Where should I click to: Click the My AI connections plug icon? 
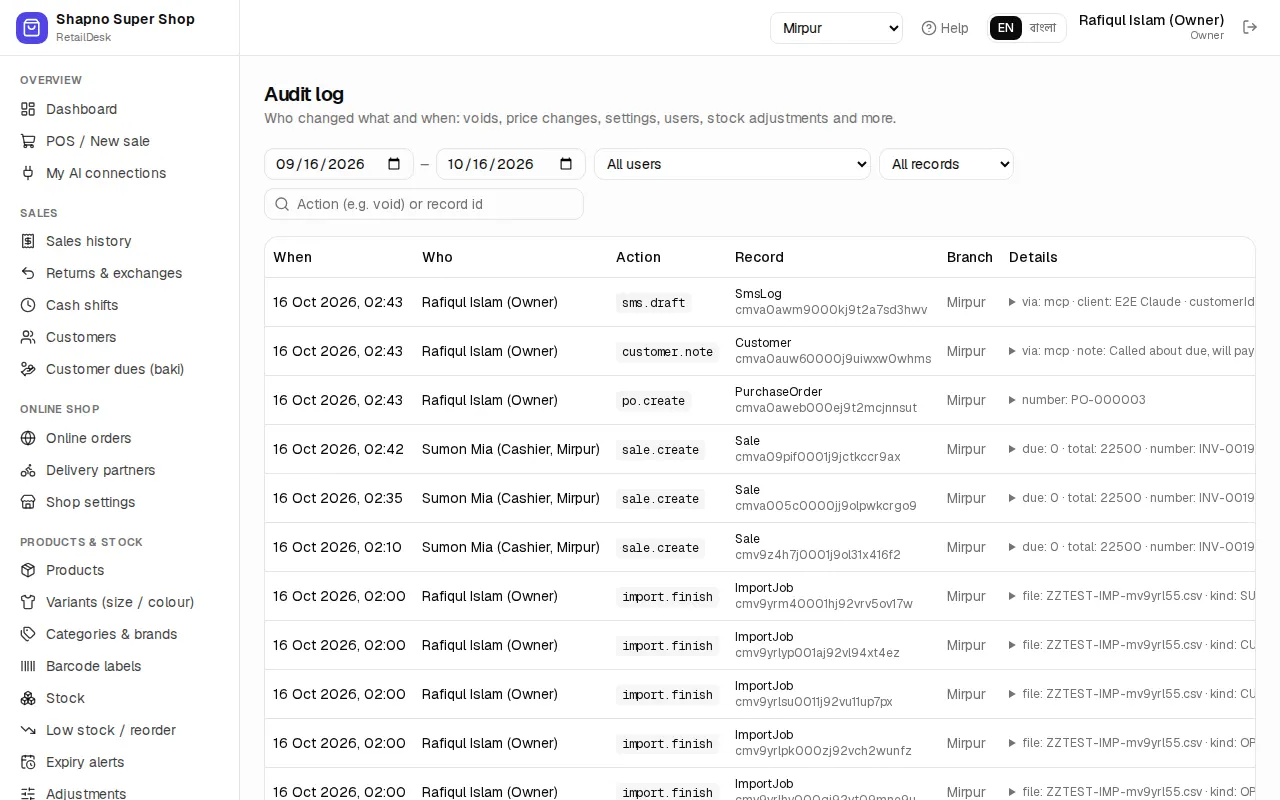[x=28, y=173]
